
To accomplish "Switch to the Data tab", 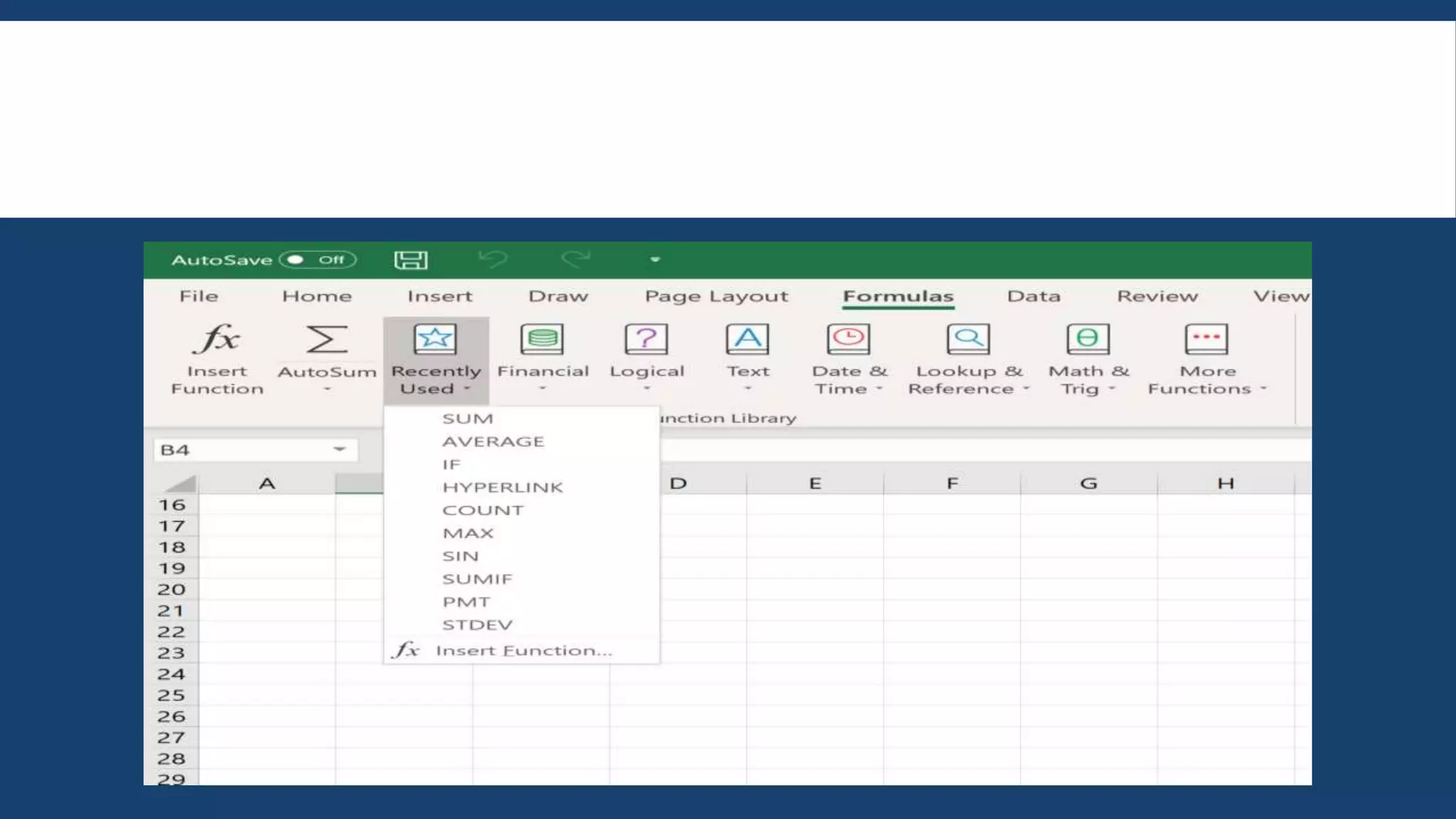I will click(1033, 296).
